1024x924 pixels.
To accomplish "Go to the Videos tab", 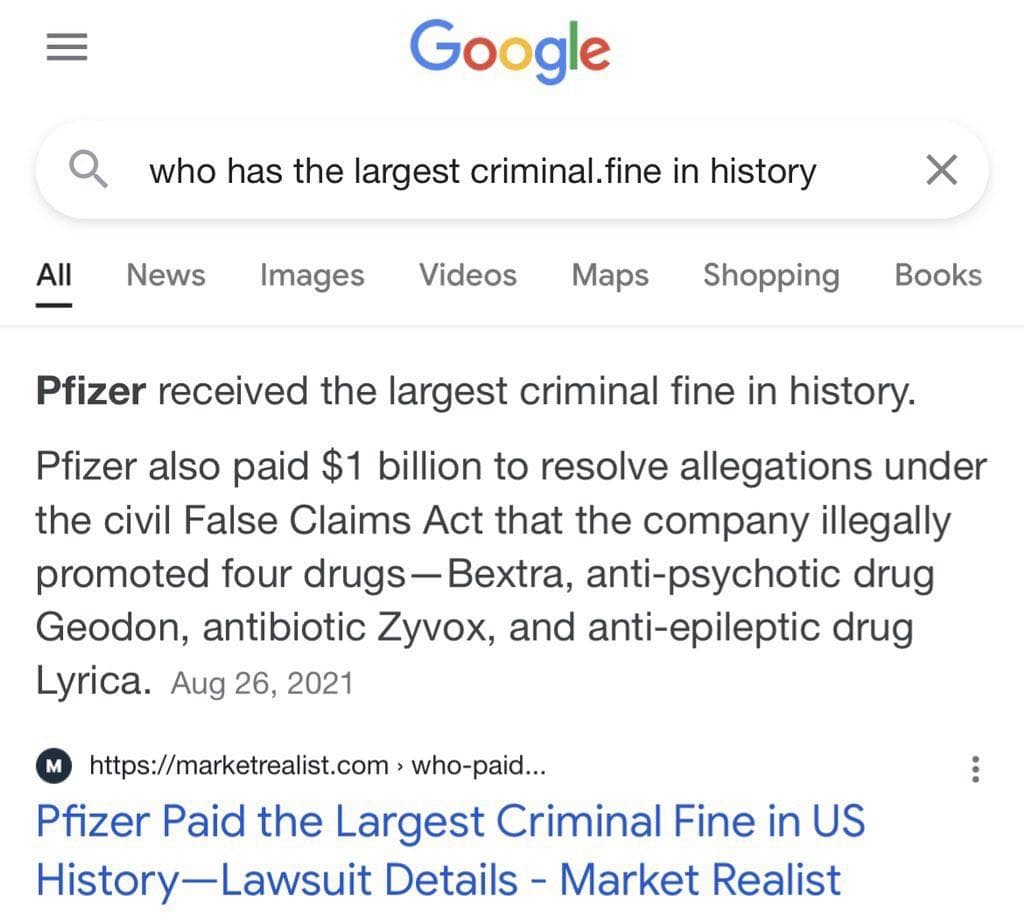I will coord(467,275).
